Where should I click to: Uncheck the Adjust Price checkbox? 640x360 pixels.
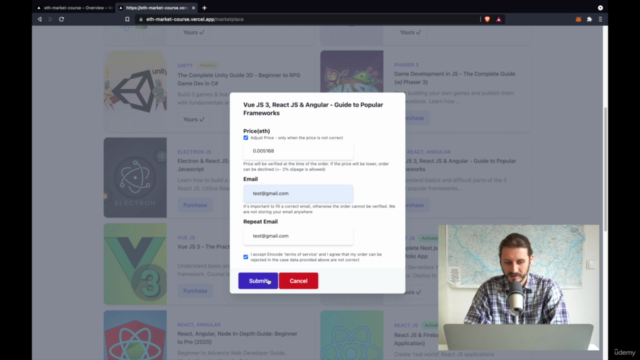[x=246, y=138]
